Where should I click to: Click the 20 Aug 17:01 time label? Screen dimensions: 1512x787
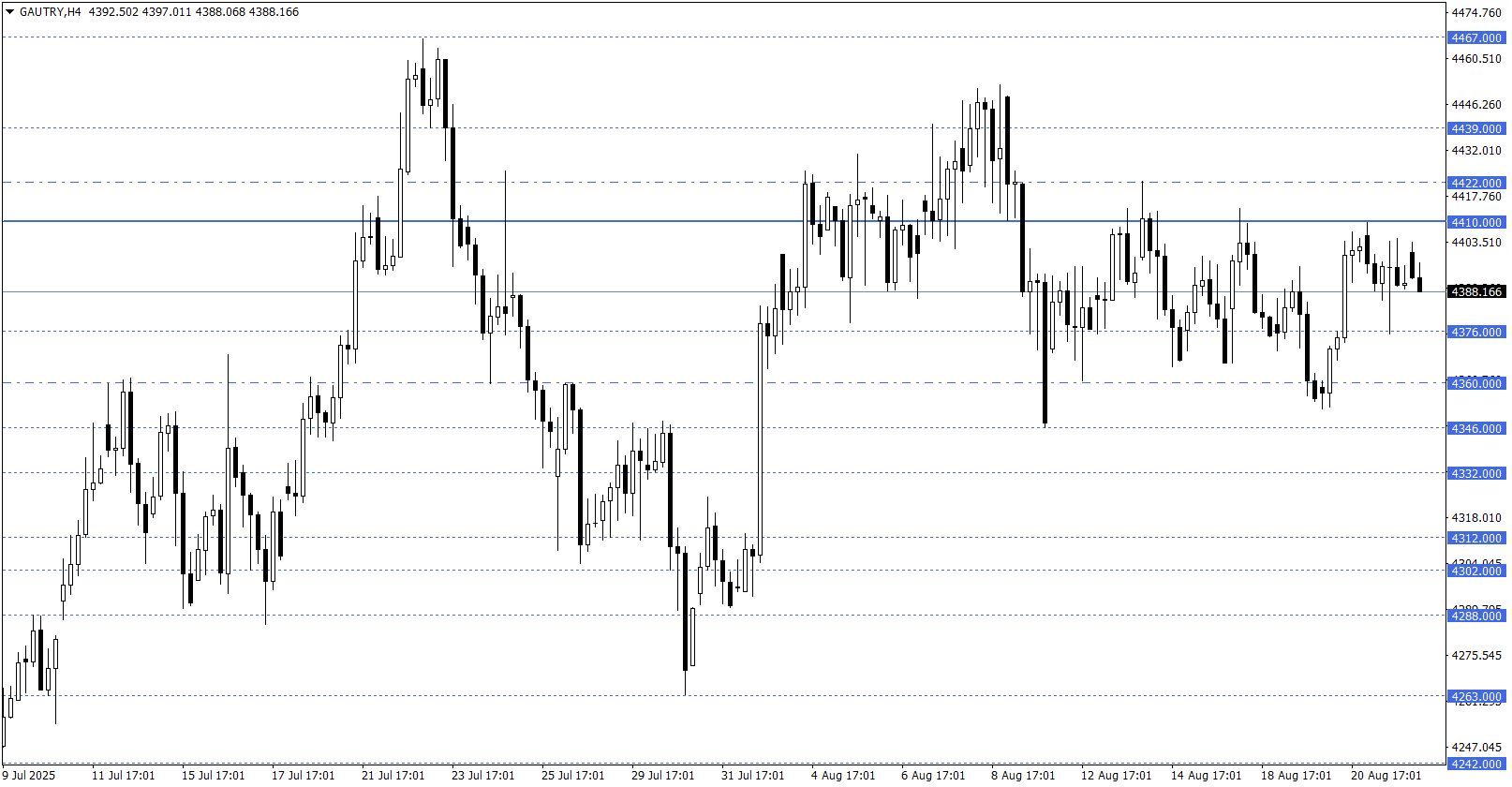(1386, 776)
